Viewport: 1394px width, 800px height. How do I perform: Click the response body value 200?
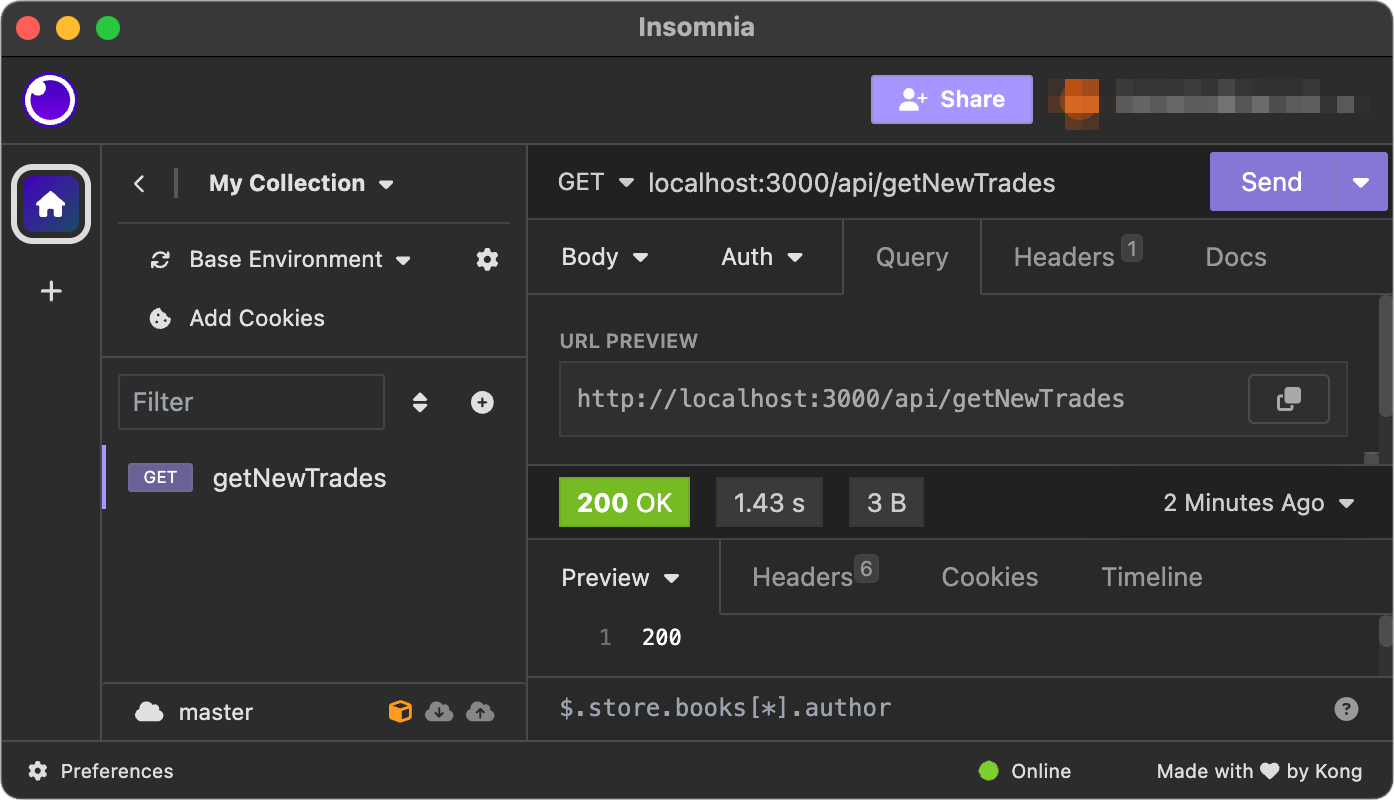click(x=661, y=638)
